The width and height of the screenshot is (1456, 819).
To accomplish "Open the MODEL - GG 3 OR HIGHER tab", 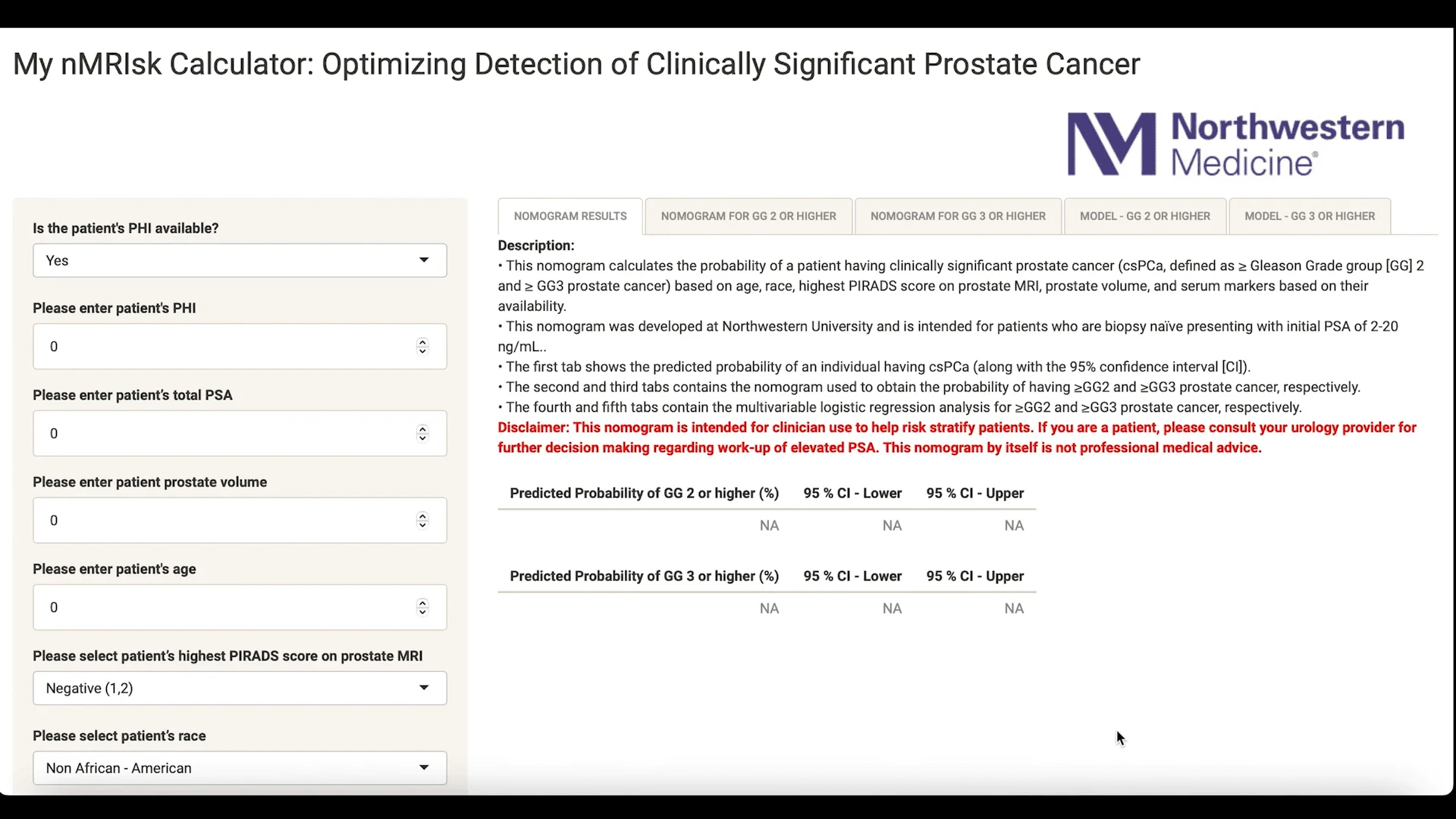I will (x=1310, y=216).
